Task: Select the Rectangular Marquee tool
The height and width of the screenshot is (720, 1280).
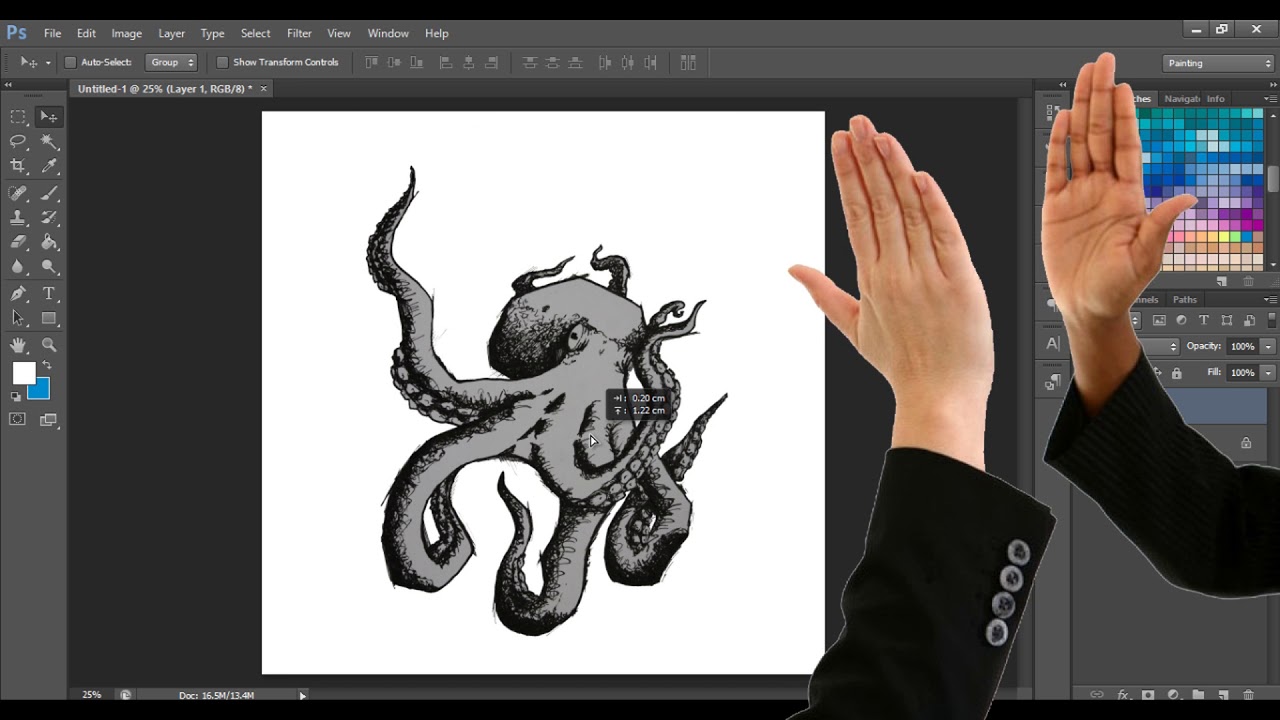Action: coord(18,117)
